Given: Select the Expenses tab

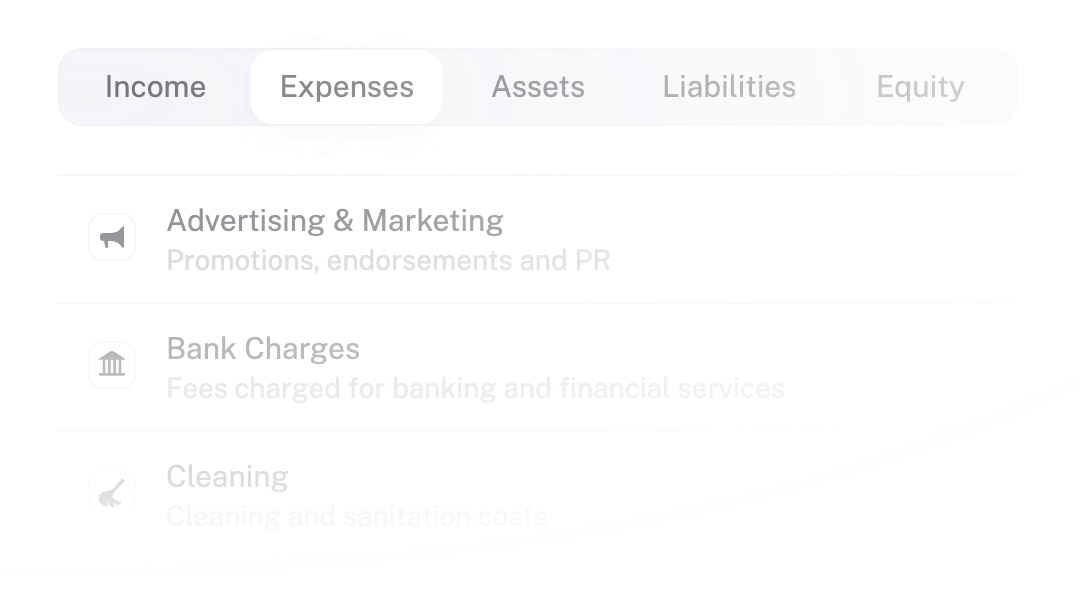Looking at the screenshot, I should pyautogui.click(x=346, y=87).
